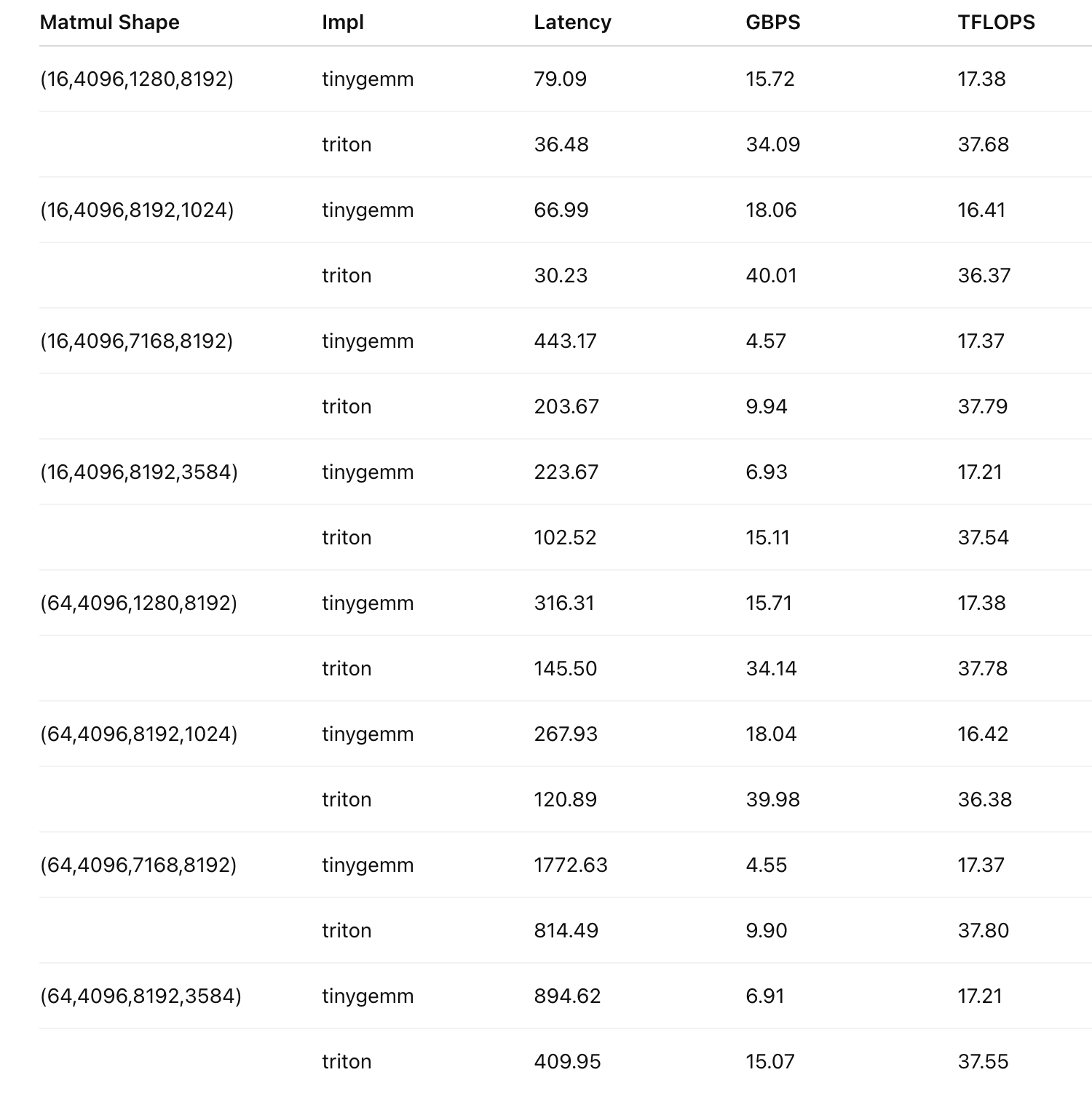Select the 9.94 GBPS cell
The width and height of the screenshot is (1092, 1099).
point(767,406)
